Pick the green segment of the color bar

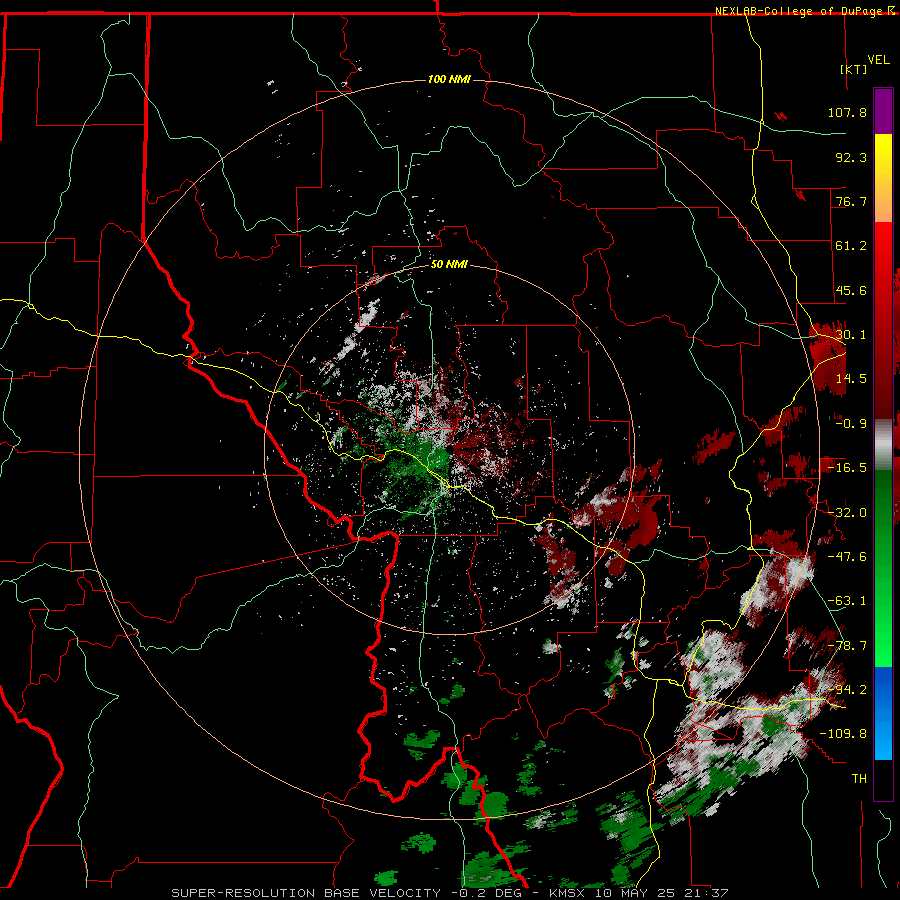[883, 568]
